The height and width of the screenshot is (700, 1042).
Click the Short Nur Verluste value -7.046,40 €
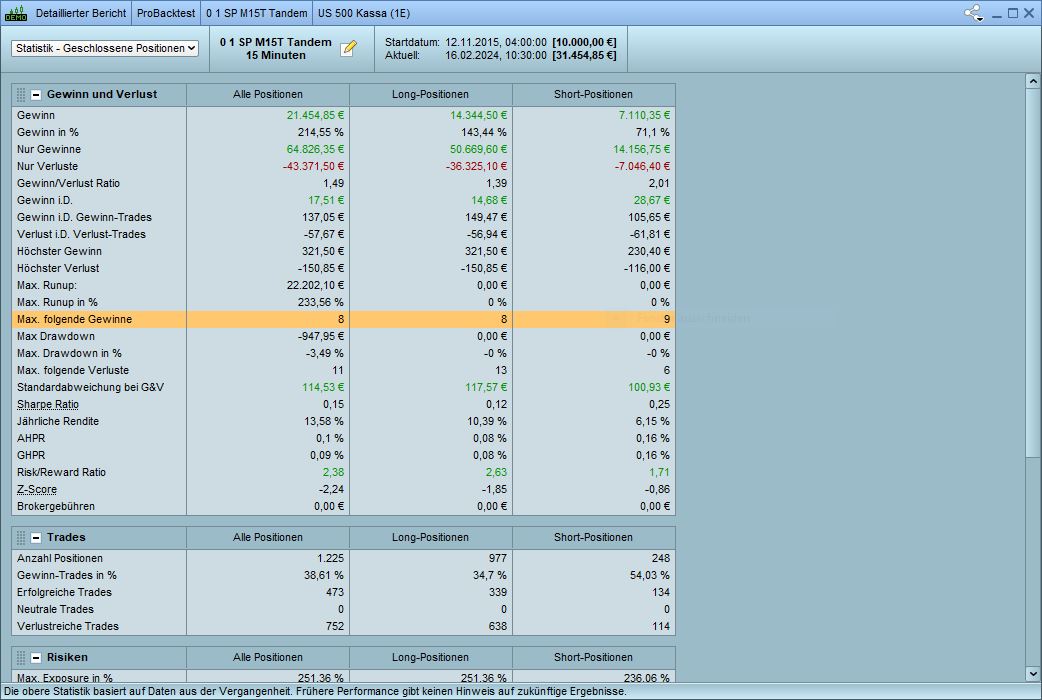(x=642, y=166)
